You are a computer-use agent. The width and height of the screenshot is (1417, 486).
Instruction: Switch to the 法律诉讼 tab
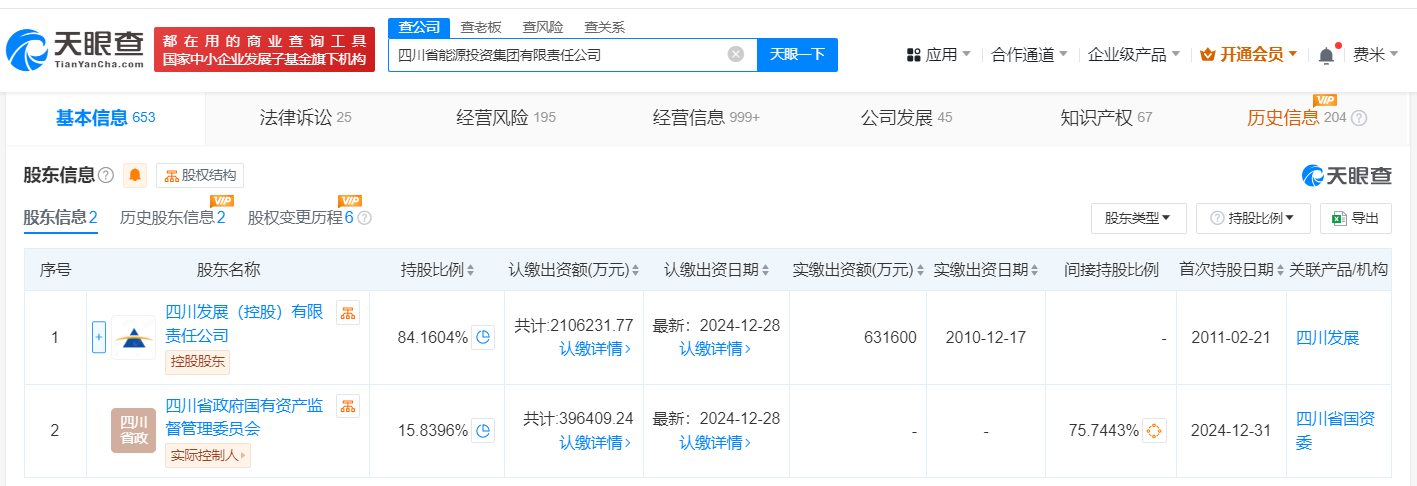coord(305,118)
